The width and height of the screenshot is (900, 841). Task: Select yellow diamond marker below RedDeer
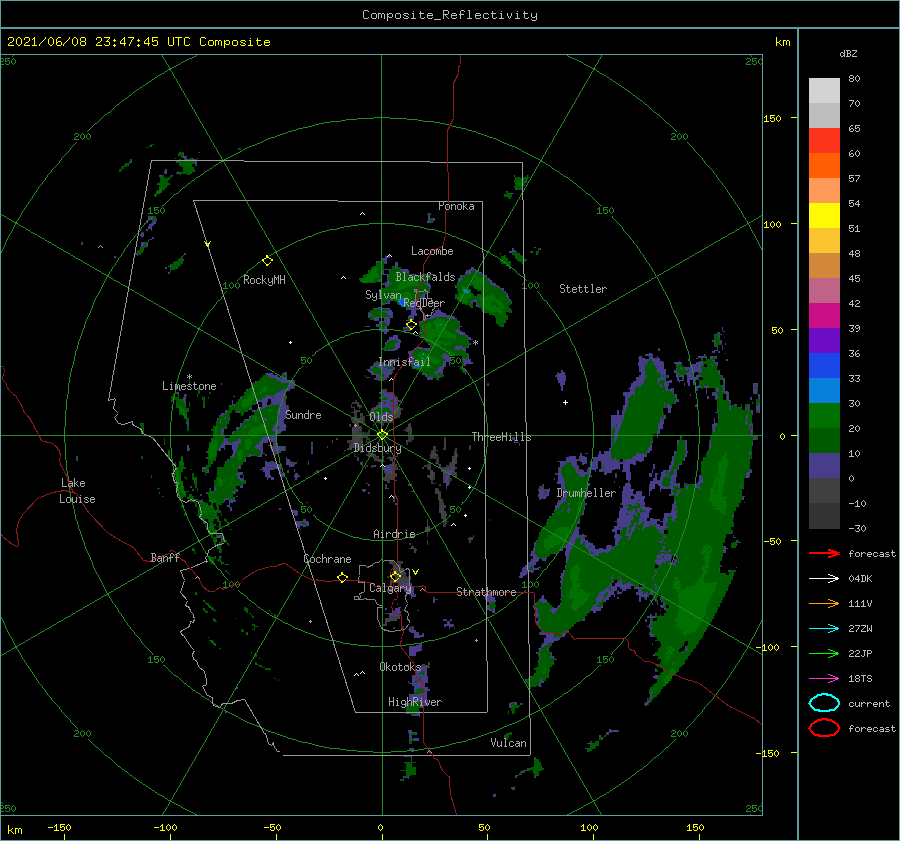(x=411, y=325)
